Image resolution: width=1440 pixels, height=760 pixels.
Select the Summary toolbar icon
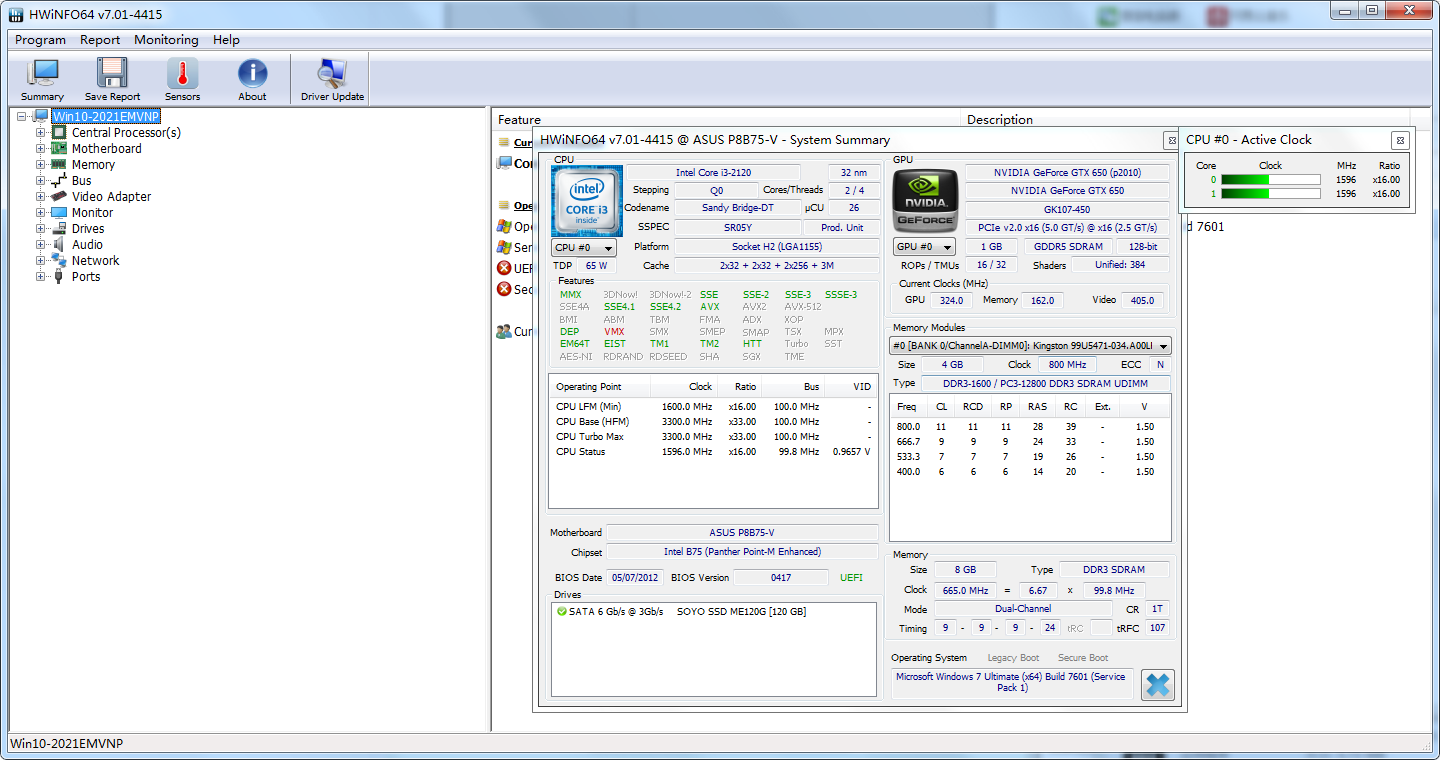click(x=42, y=78)
